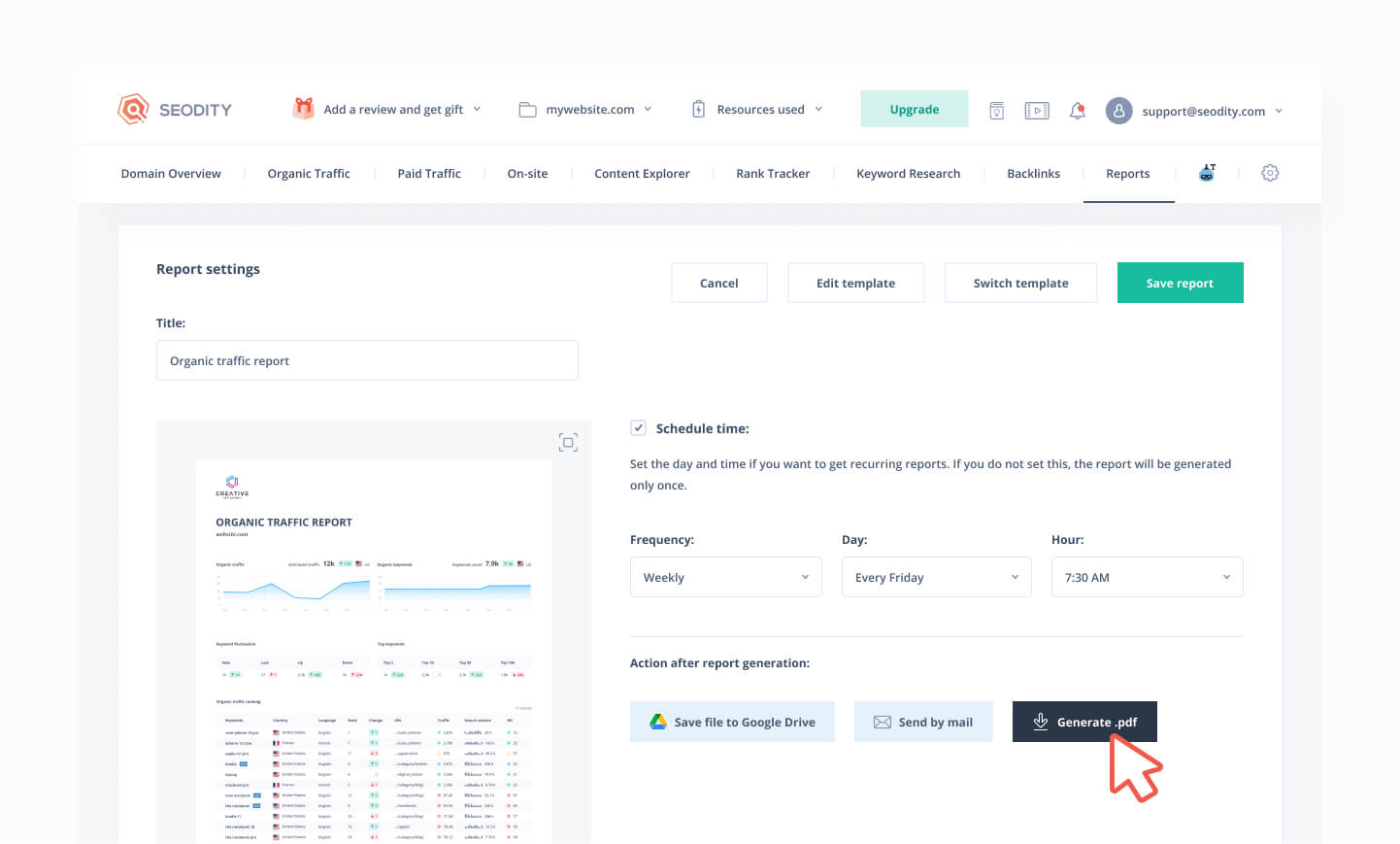Open the On-site tab
1400x844 pixels.
pyautogui.click(x=527, y=174)
